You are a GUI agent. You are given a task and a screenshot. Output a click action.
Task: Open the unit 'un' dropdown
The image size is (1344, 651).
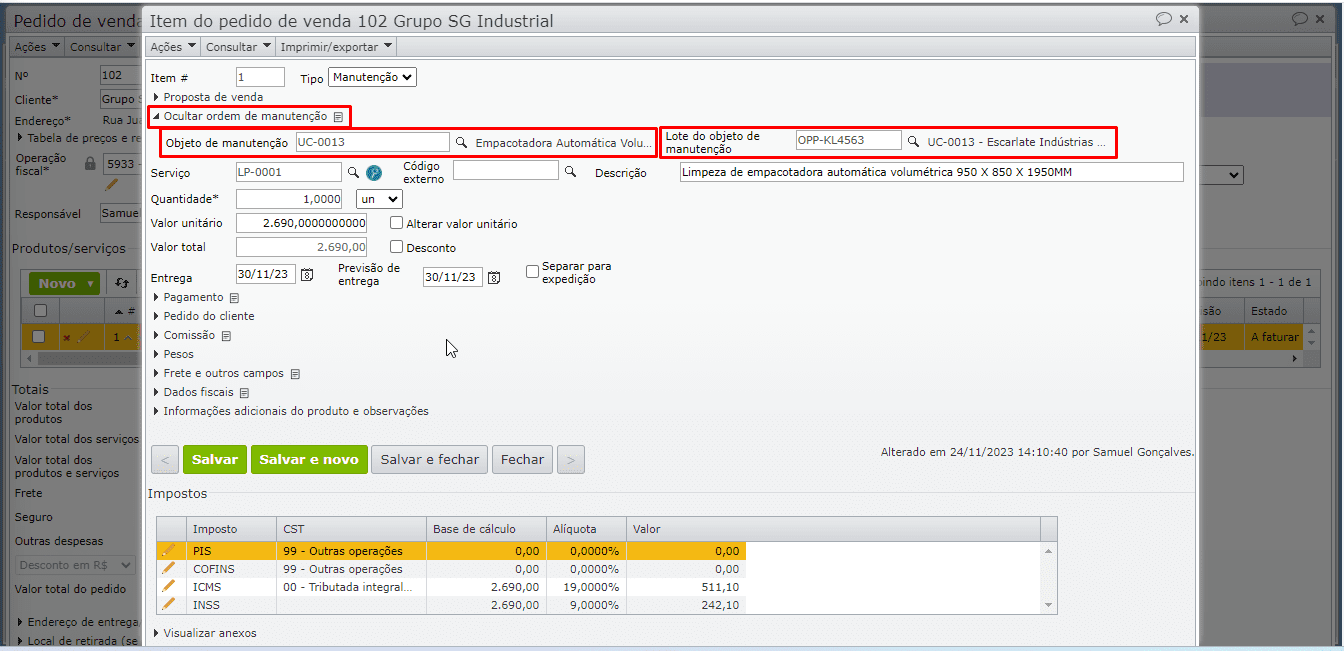379,199
